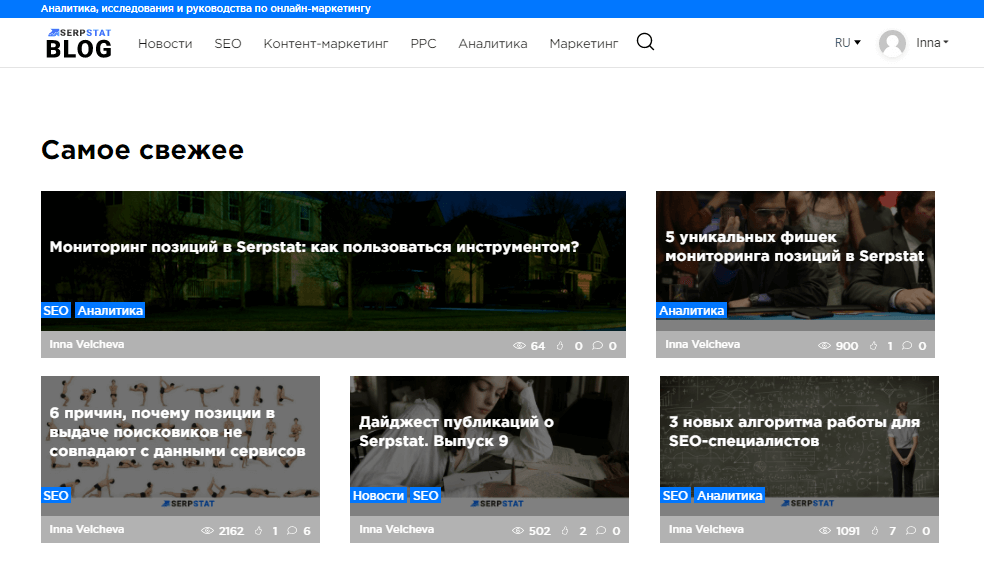Click author Inna Velcheva on 5 уникальных фишек card

702,344
